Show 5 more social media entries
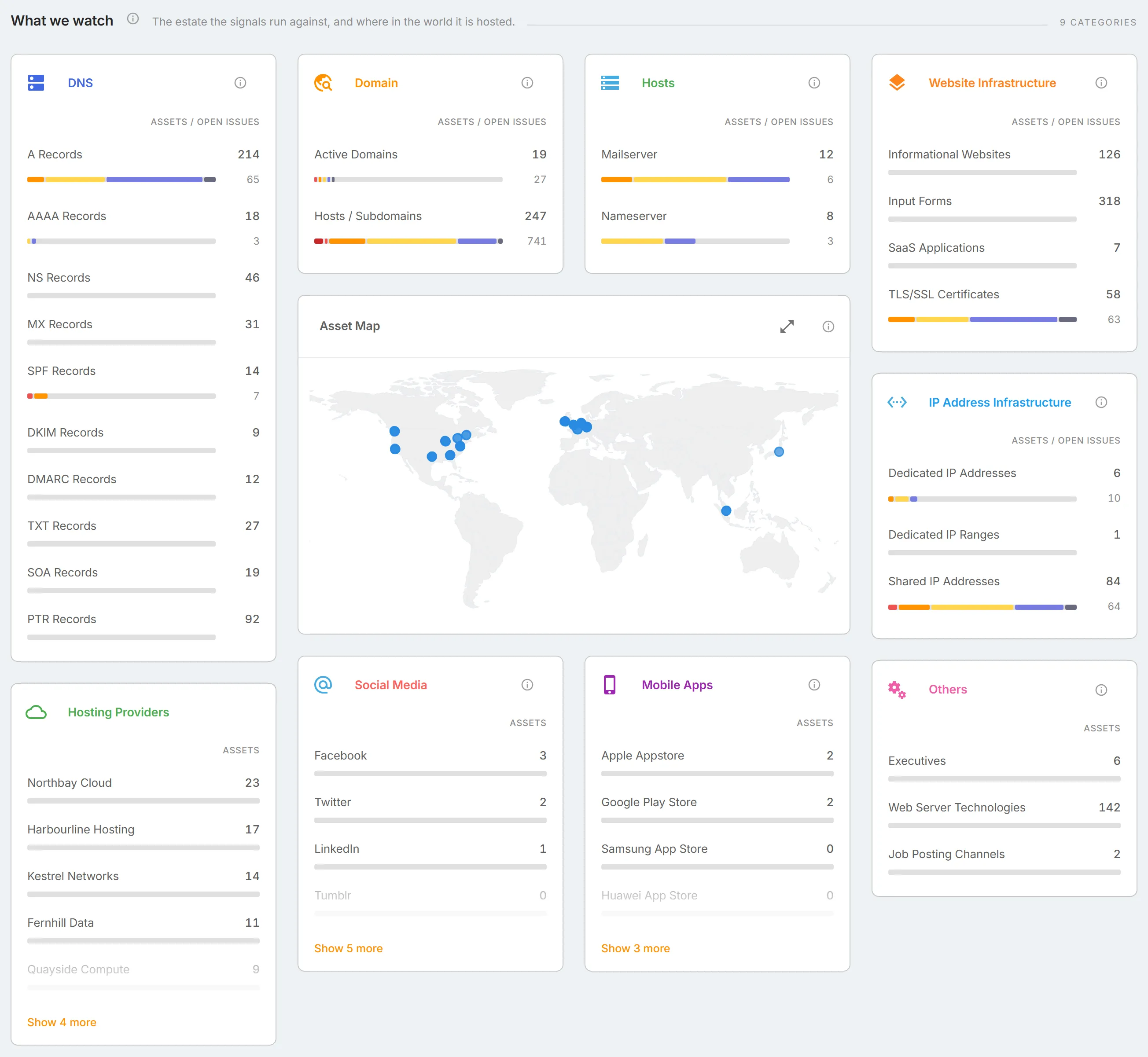 click(x=348, y=948)
